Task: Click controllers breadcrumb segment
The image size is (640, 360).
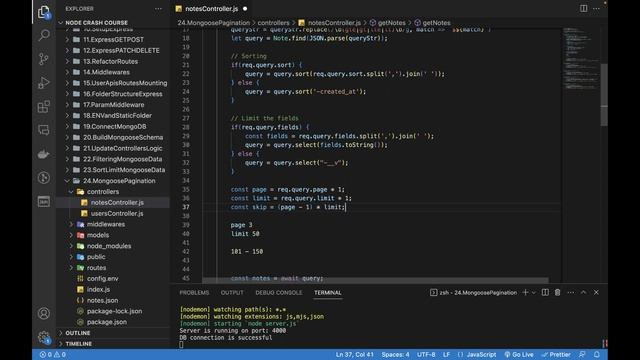Action: pyautogui.click(x=273, y=23)
